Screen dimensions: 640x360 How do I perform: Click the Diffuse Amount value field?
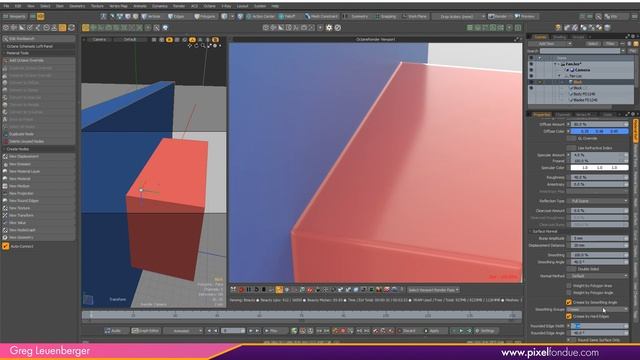coord(599,124)
